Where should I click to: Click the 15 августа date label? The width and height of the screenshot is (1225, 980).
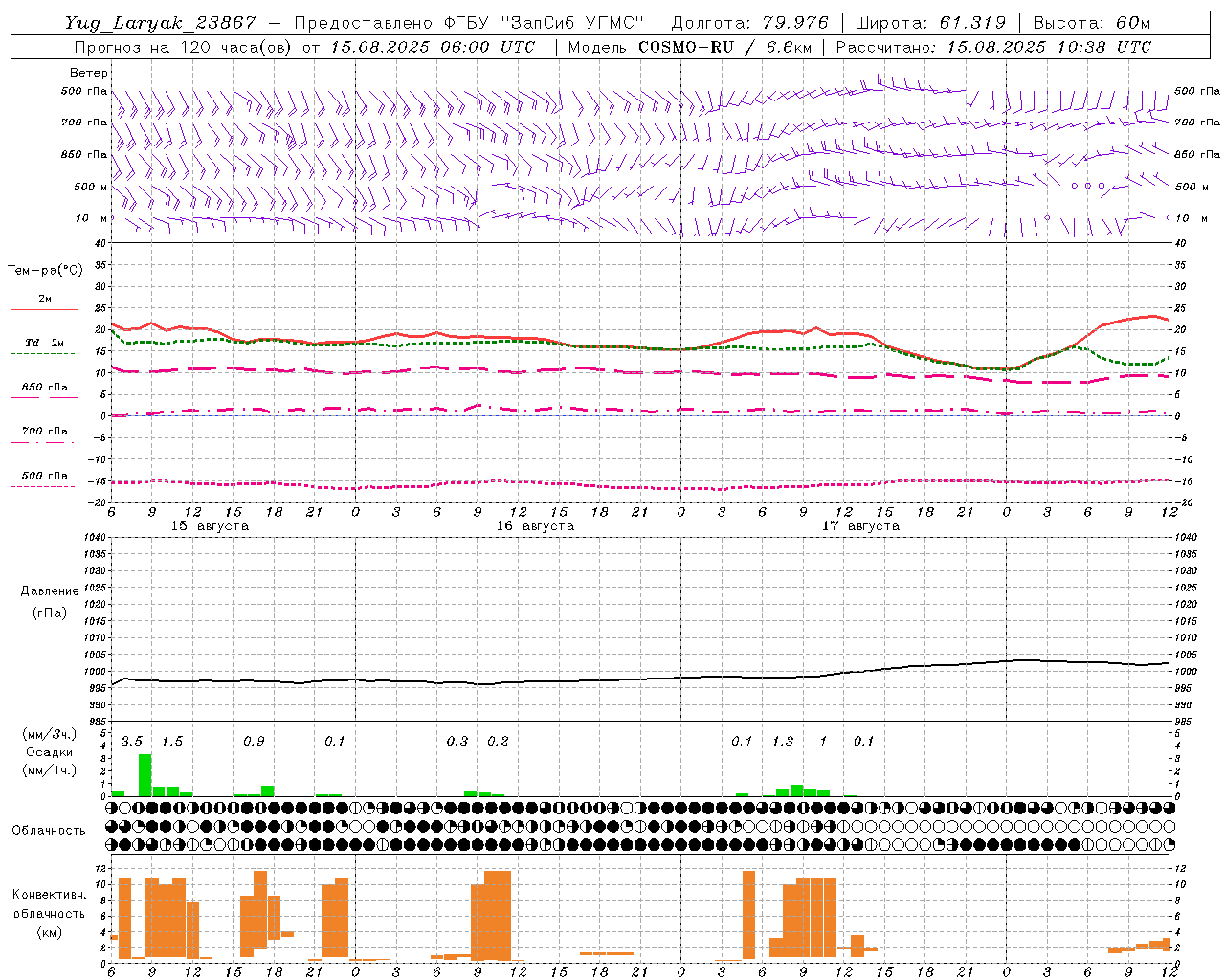tap(210, 526)
